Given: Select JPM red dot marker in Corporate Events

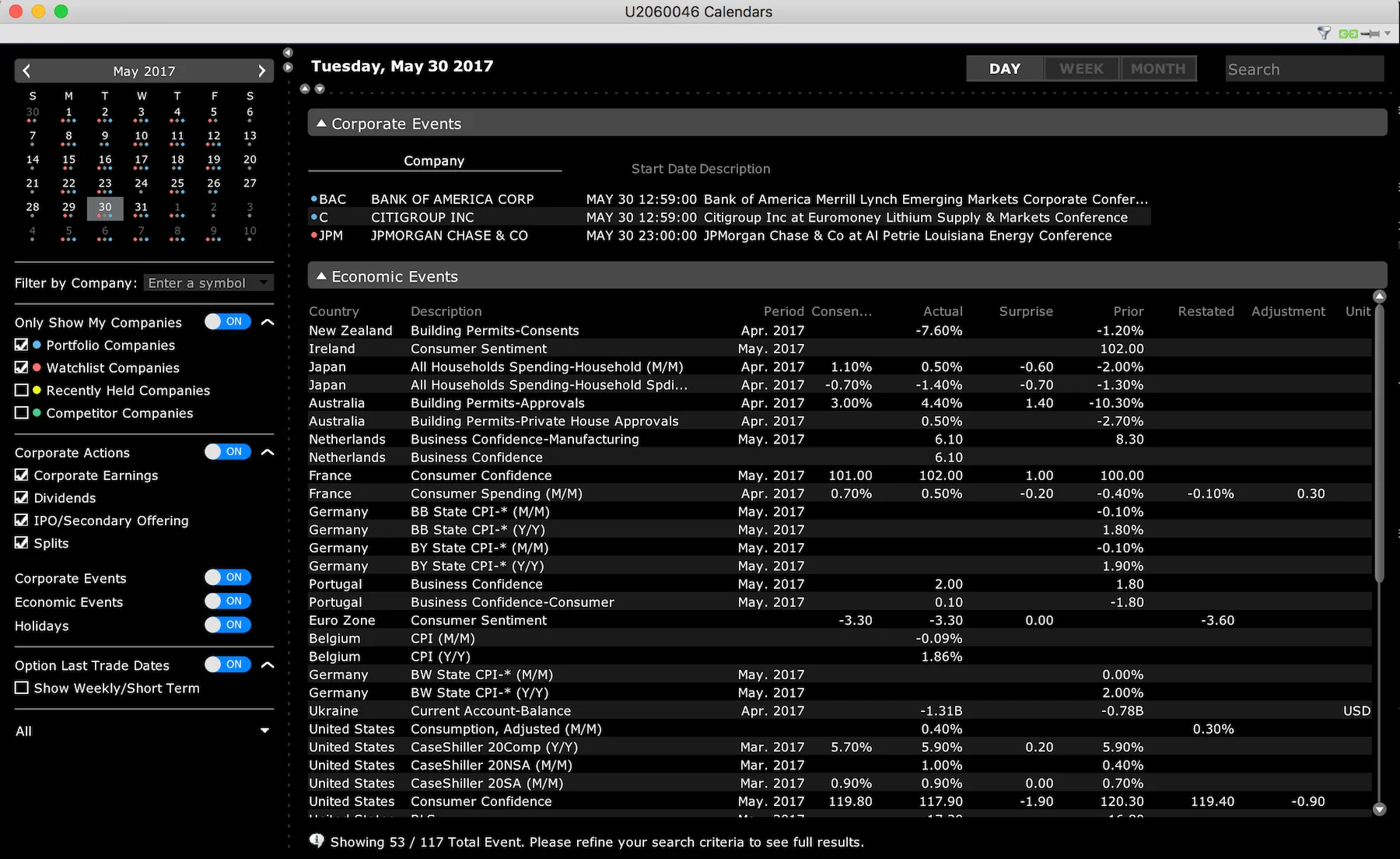Looking at the screenshot, I should (314, 235).
